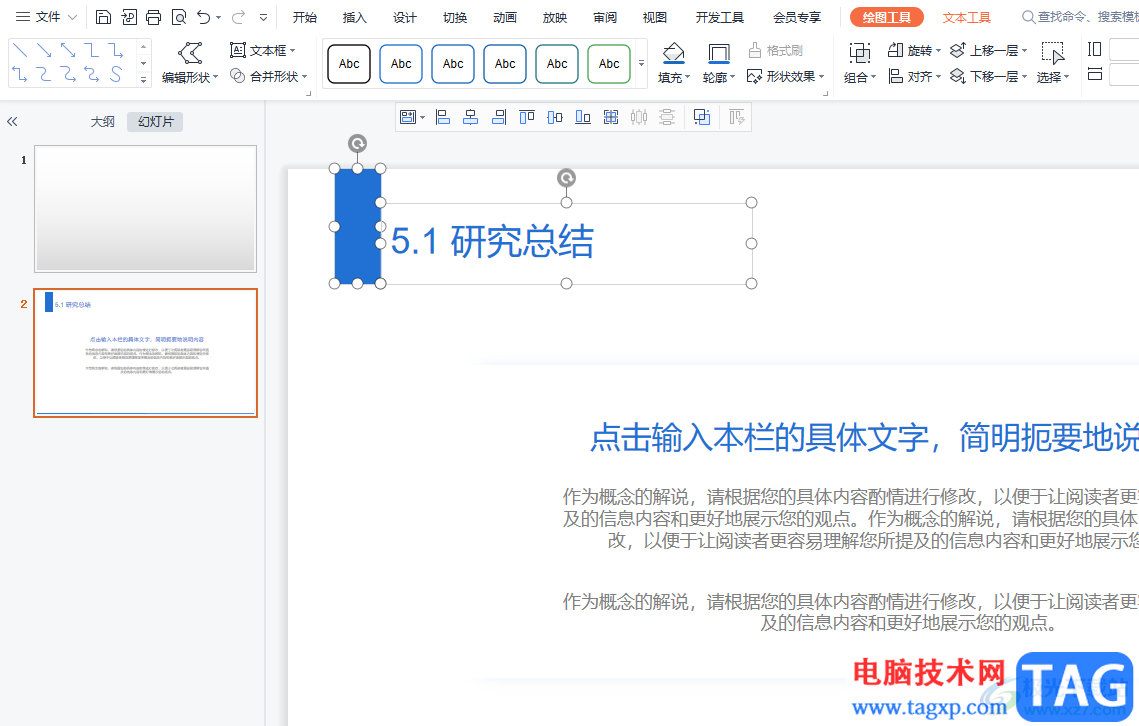Viewport: 1139px width, 726px height.
Task: Click 下移一层 send backward button
Action: (988, 76)
